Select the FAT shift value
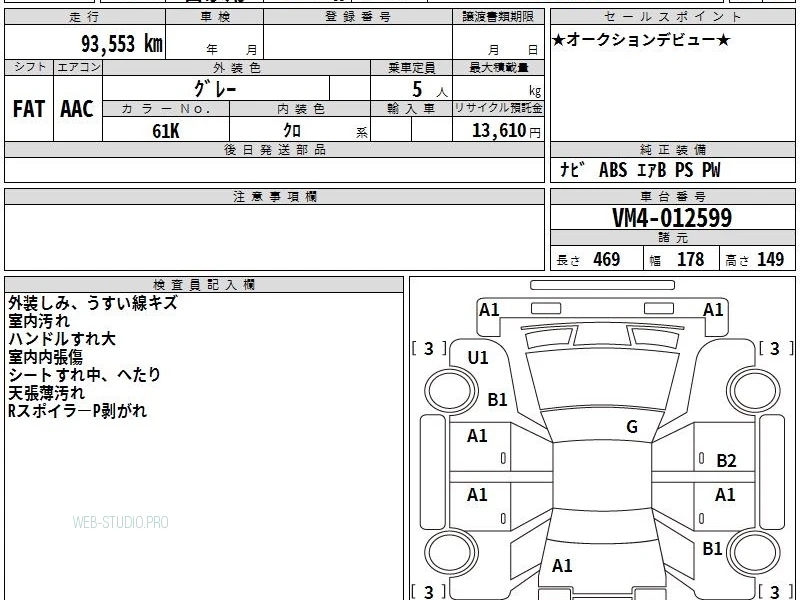 29,109
